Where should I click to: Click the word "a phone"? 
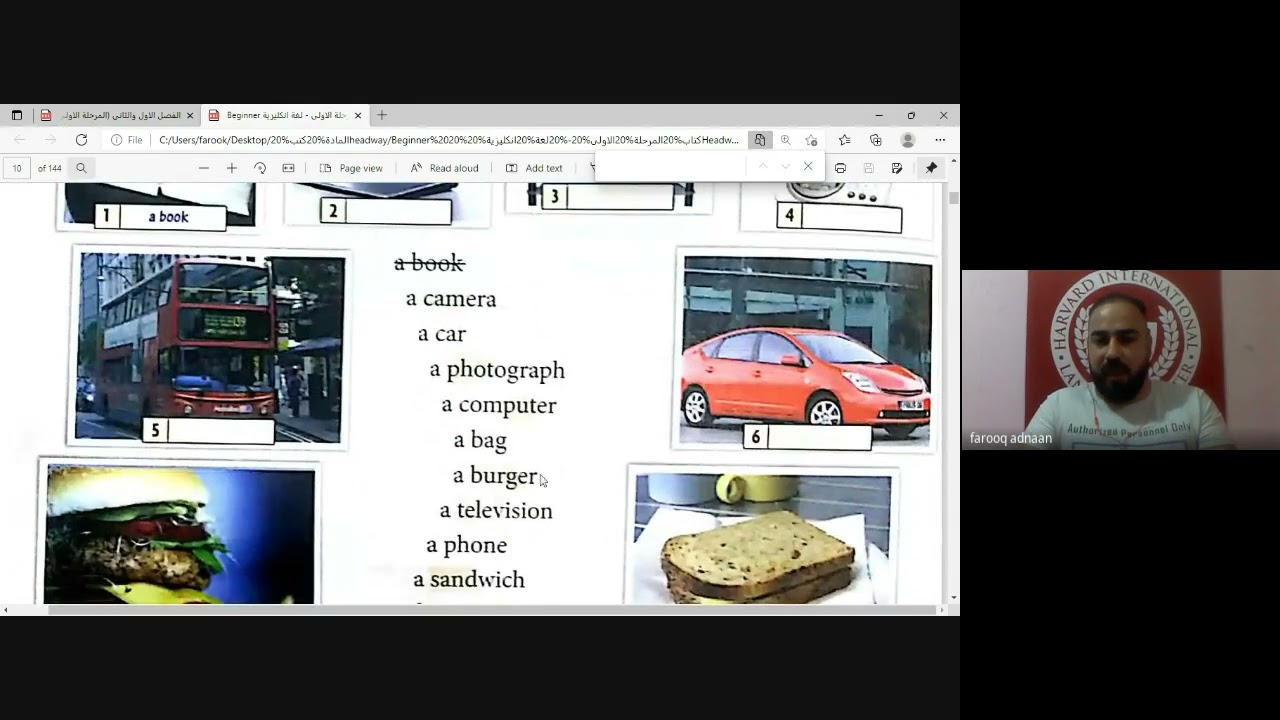click(467, 545)
